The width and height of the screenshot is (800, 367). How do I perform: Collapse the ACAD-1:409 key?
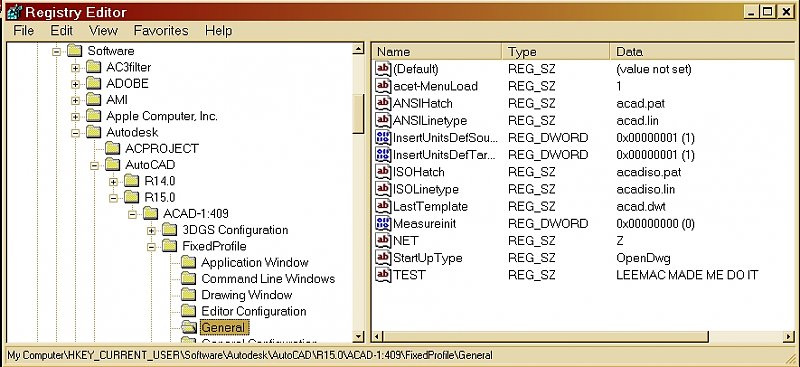tap(132, 214)
